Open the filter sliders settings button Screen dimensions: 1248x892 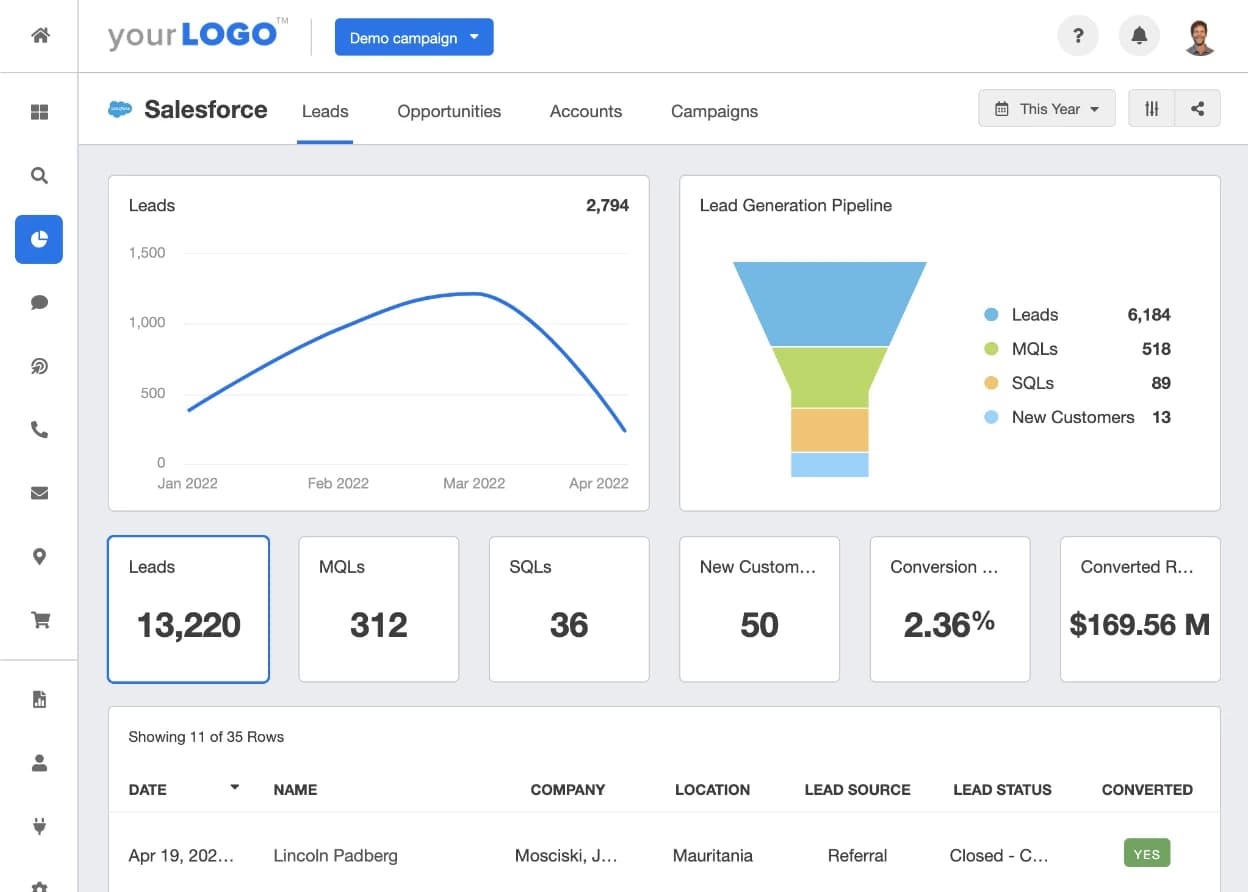tap(1152, 109)
